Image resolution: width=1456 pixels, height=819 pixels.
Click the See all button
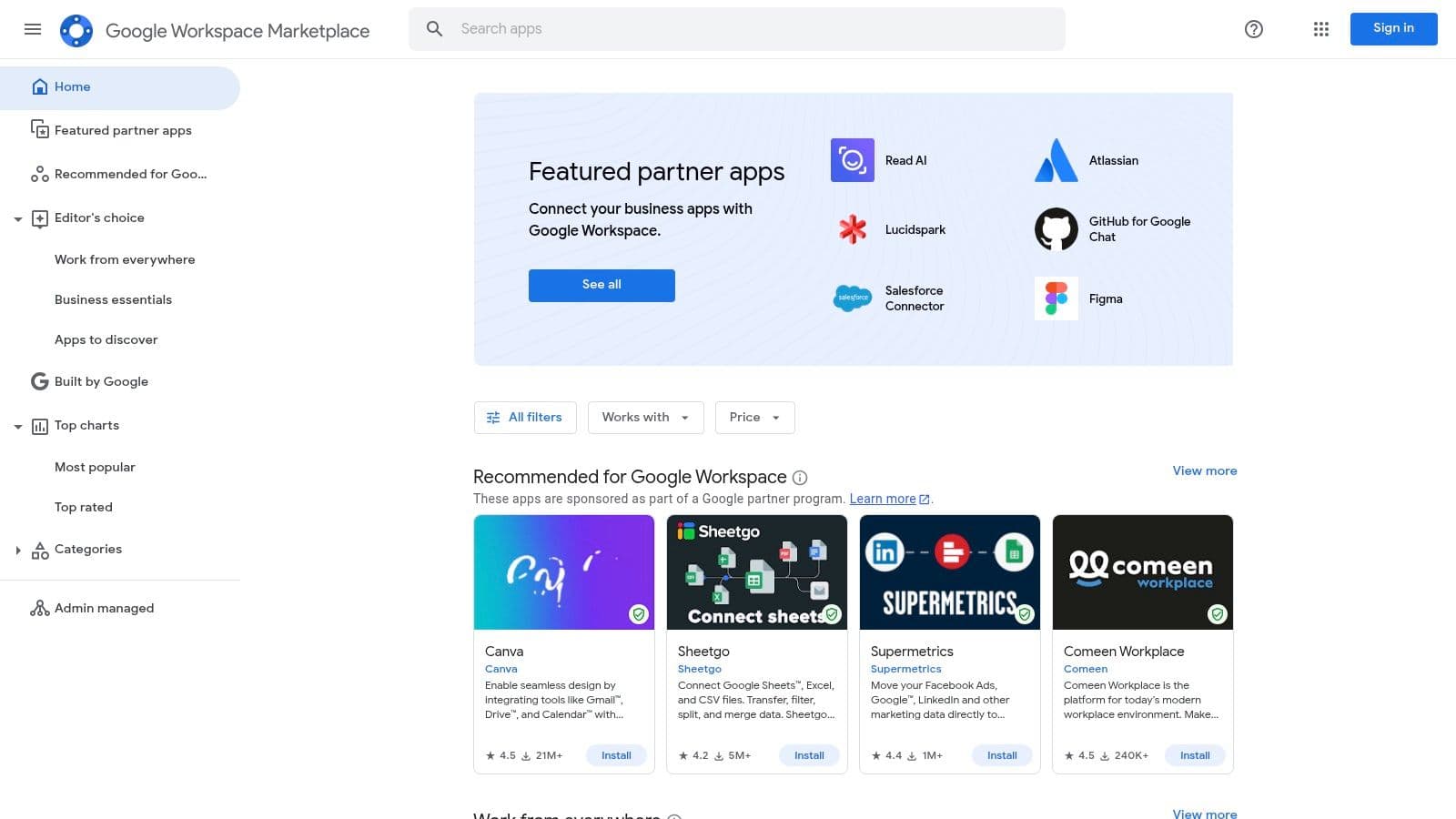602,285
